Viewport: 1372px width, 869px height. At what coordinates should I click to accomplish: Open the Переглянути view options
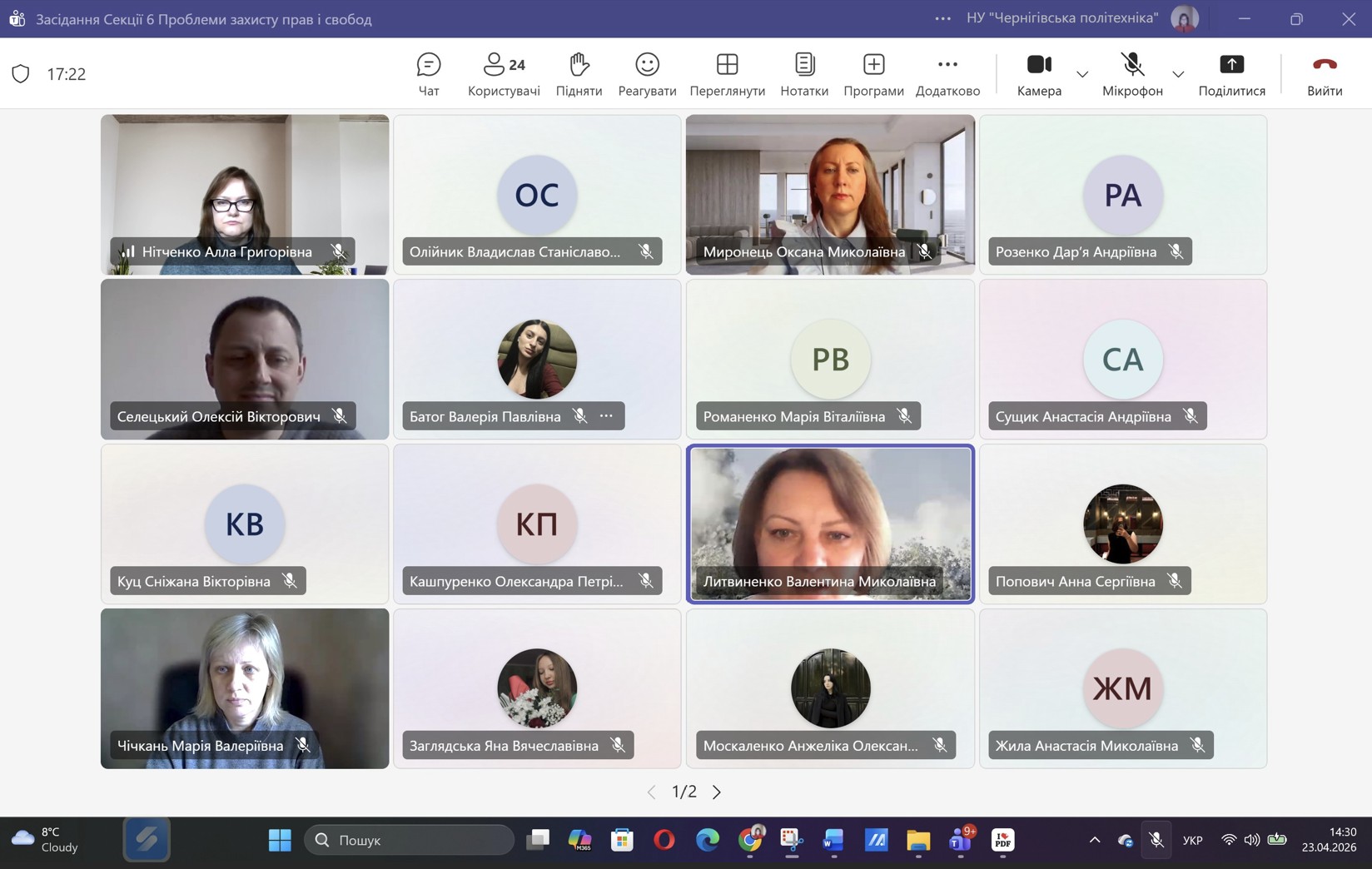click(727, 74)
